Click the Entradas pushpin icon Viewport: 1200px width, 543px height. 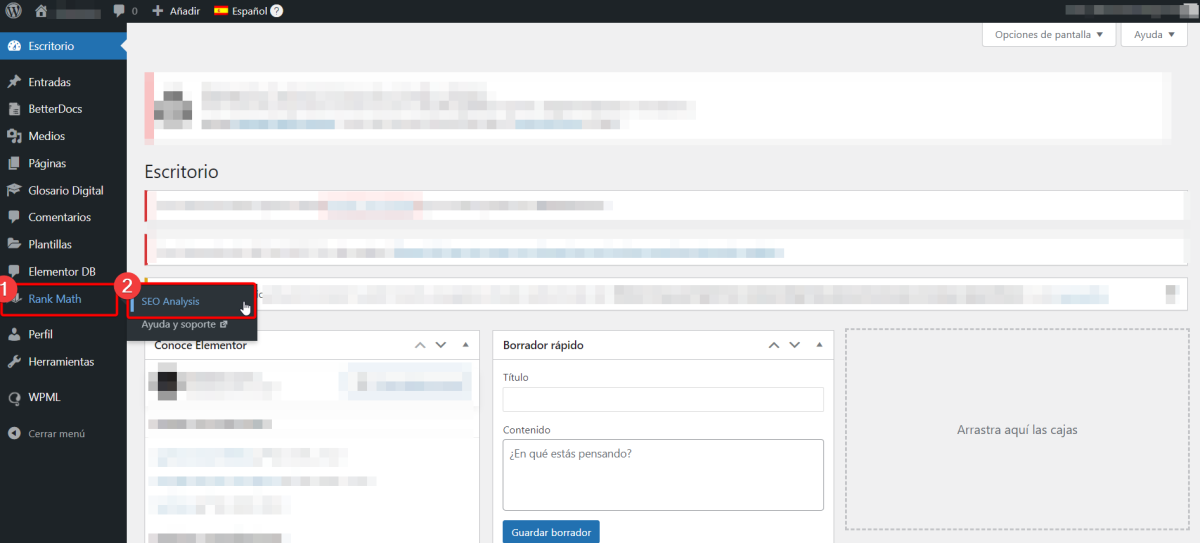click(x=14, y=82)
